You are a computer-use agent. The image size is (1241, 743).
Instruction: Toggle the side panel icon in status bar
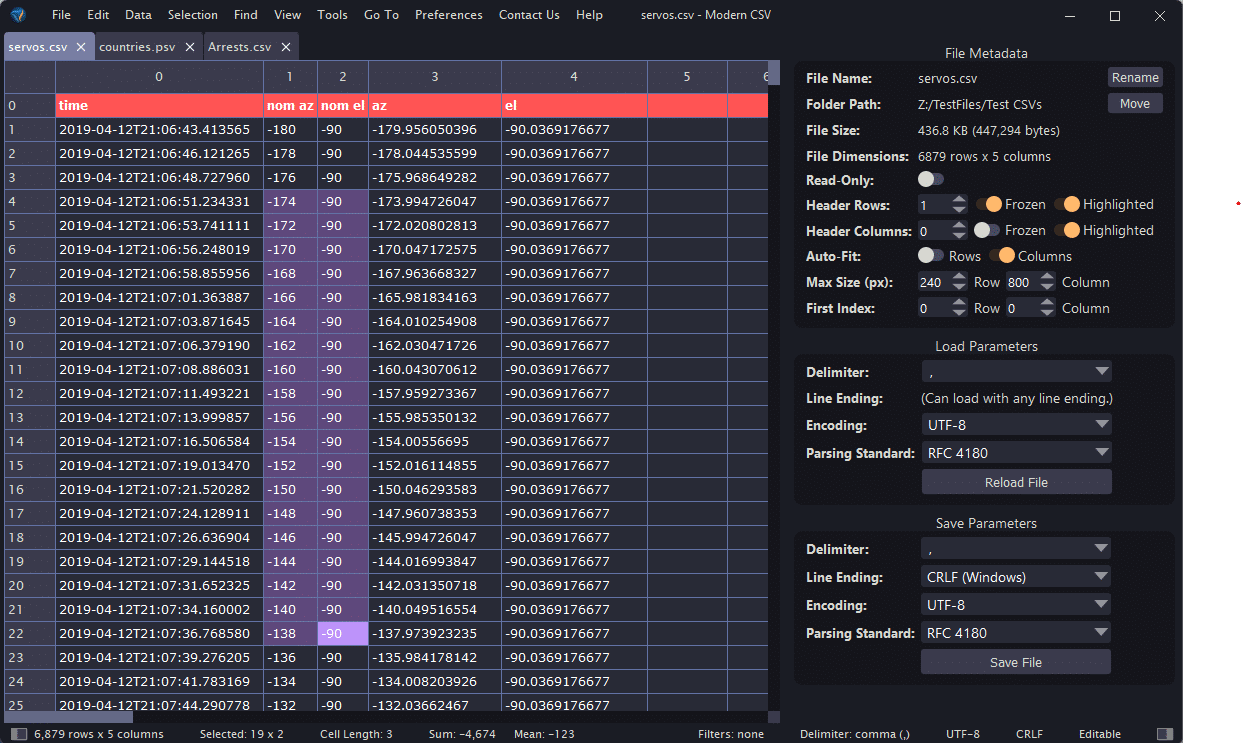tap(1165, 733)
